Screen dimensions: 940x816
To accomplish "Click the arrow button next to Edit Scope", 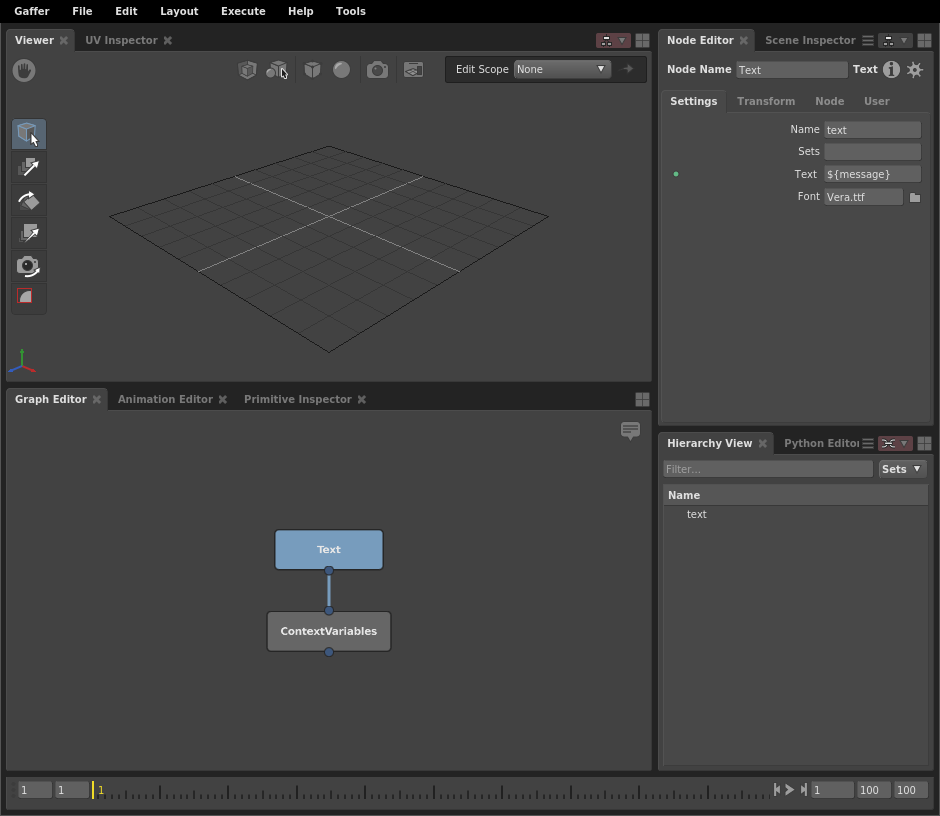I will coord(628,69).
